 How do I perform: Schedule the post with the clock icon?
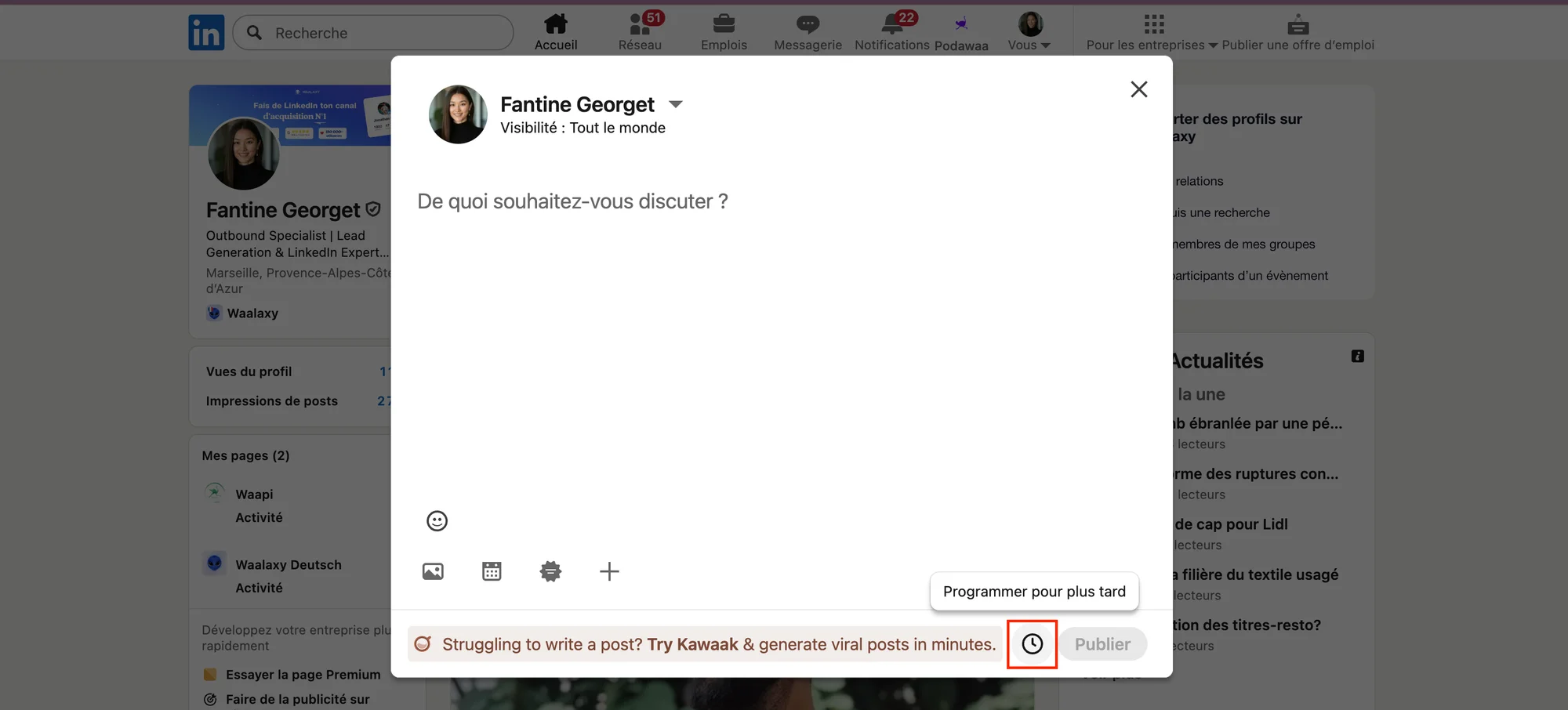click(1033, 644)
